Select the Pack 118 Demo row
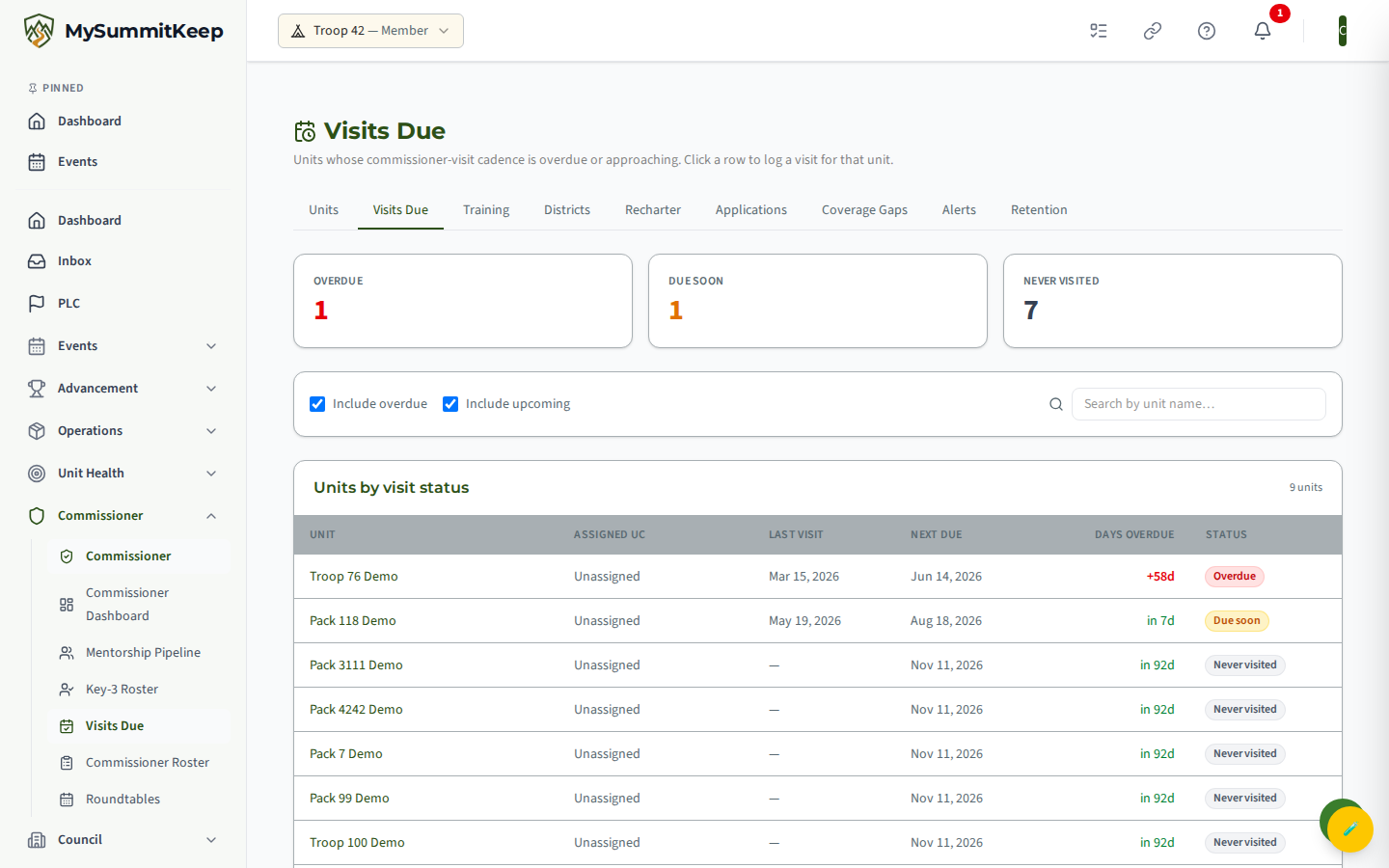The image size is (1389, 868). pos(818,621)
